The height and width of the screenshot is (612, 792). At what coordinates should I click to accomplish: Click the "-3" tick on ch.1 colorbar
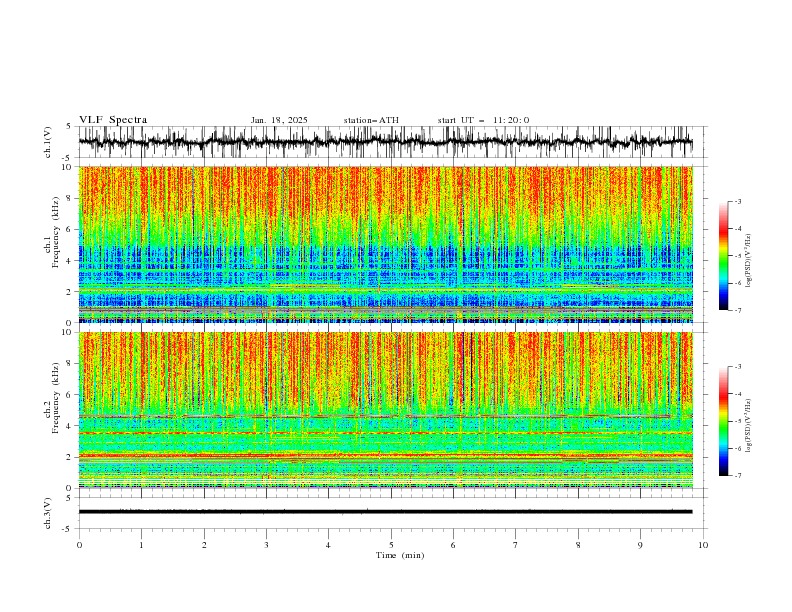(x=737, y=201)
